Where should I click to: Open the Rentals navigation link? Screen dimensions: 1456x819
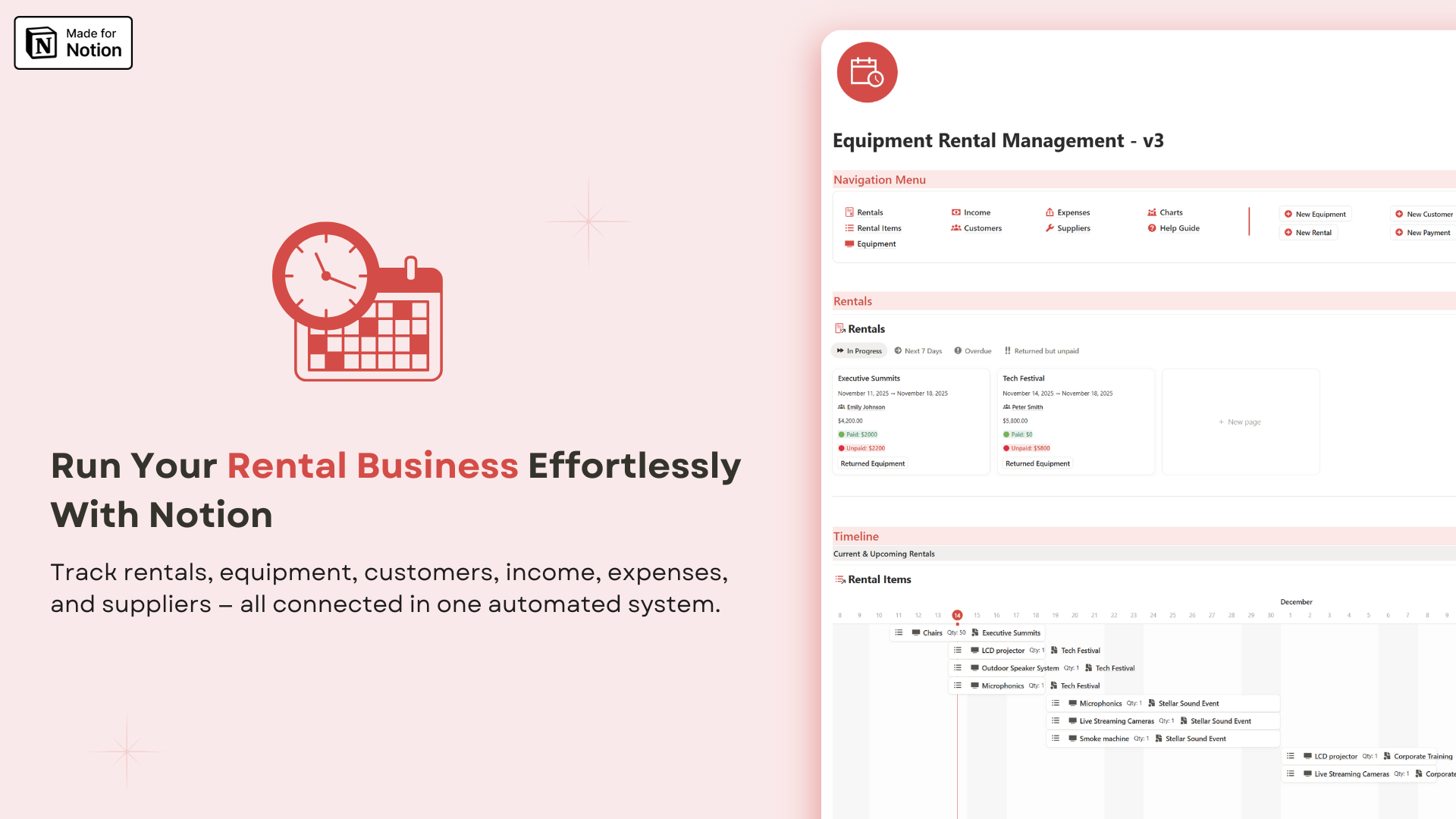click(869, 212)
